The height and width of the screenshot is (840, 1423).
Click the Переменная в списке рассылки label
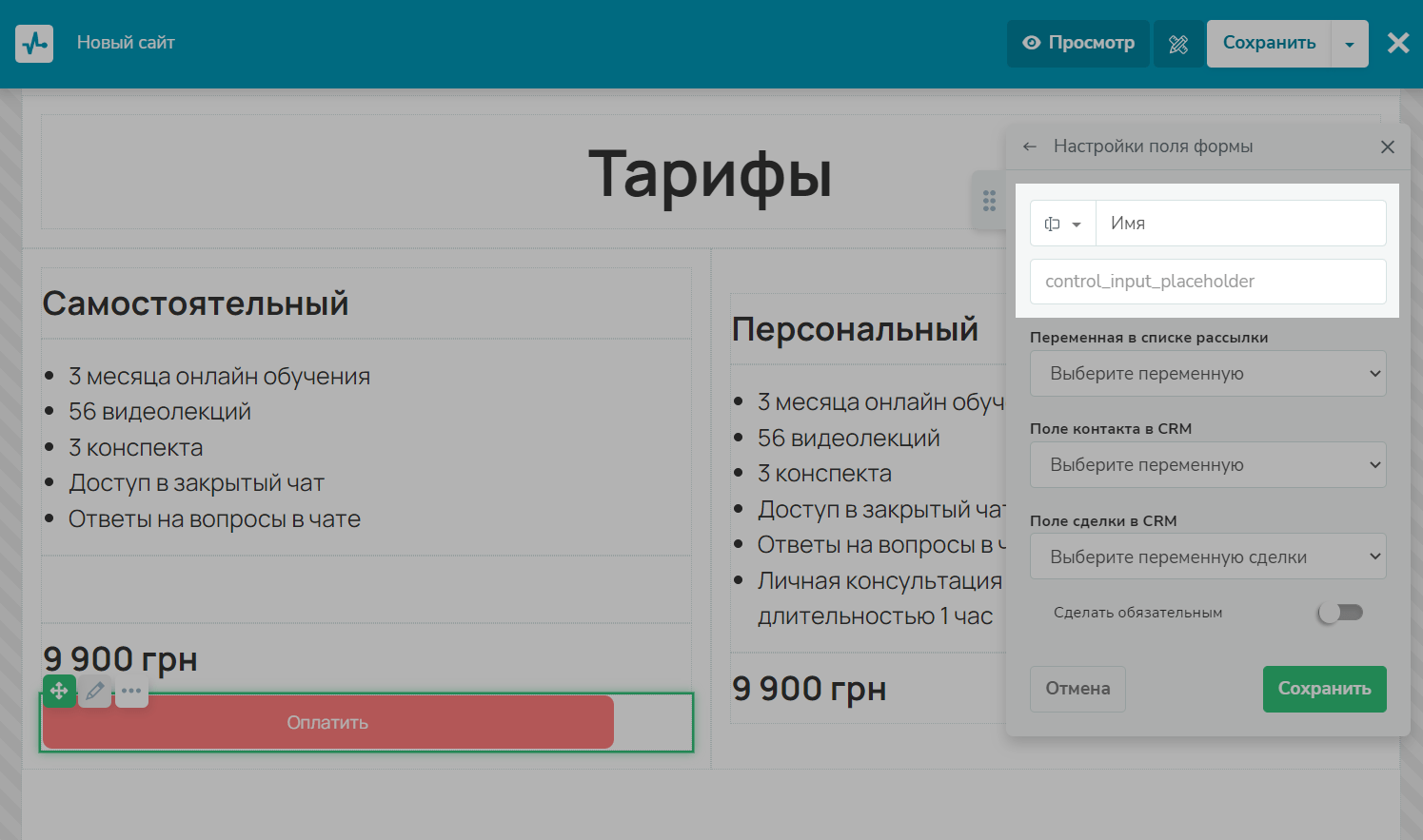tap(1149, 338)
